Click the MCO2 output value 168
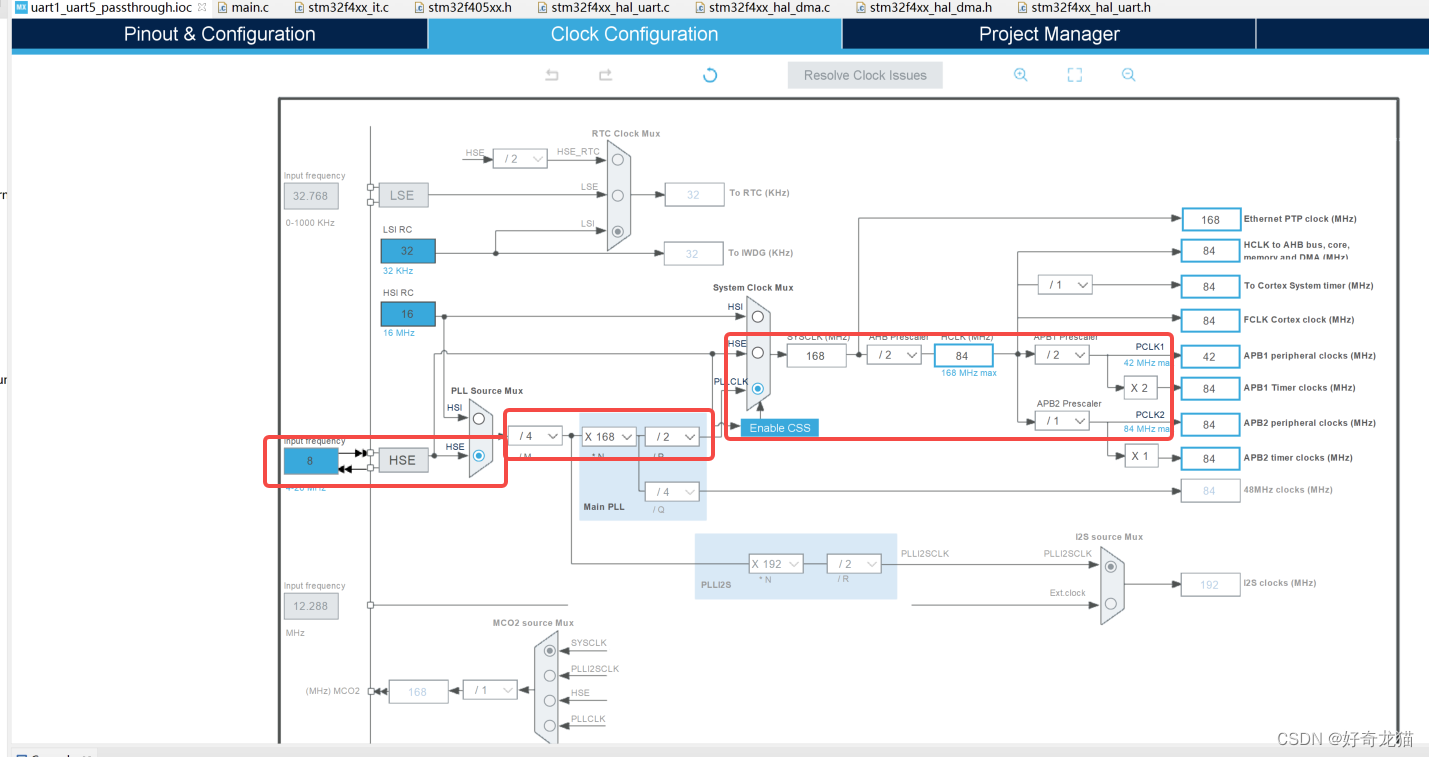Screen dimensions: 1429x757 [418, 691]
